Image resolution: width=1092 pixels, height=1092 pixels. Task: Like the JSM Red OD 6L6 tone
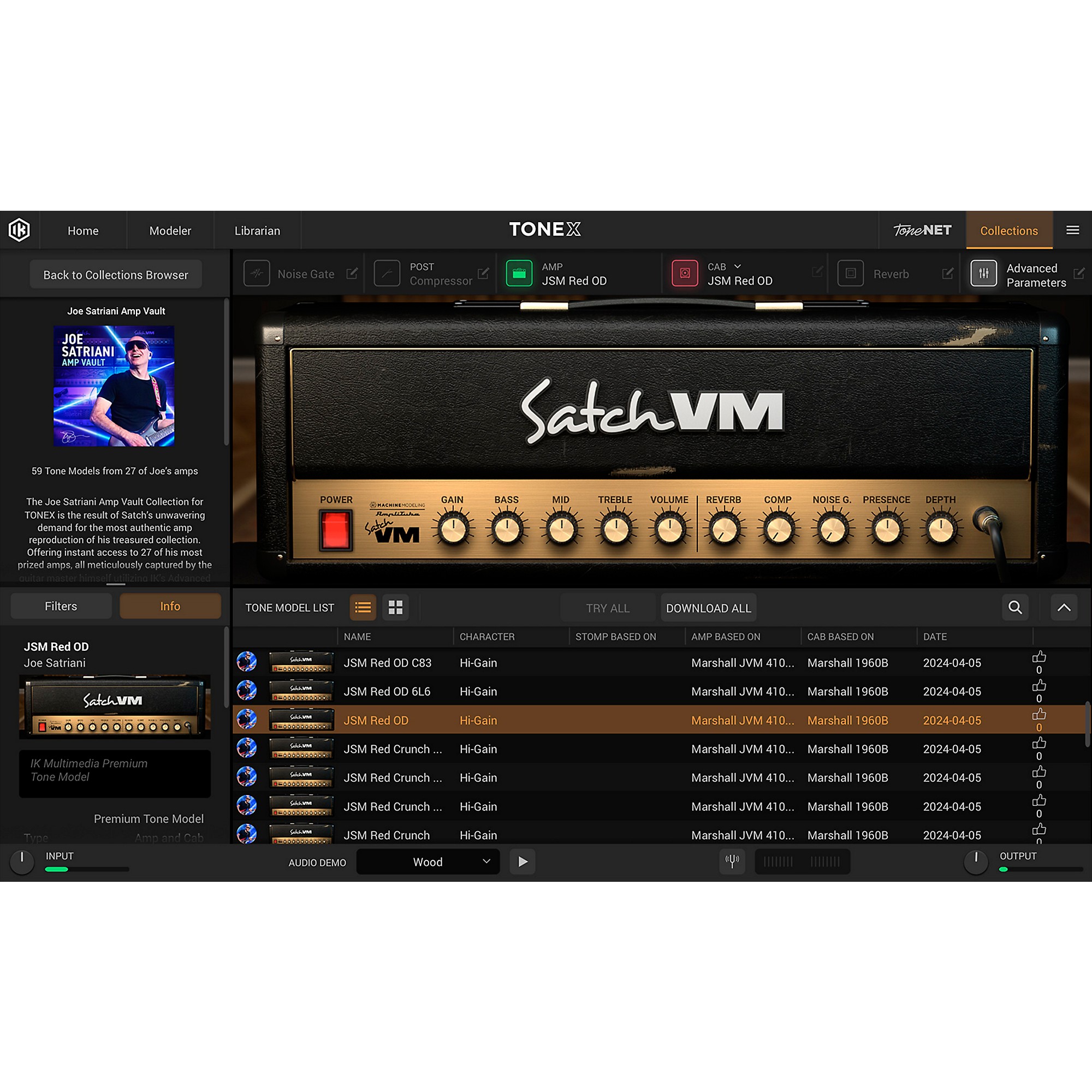click(1039, 686)
